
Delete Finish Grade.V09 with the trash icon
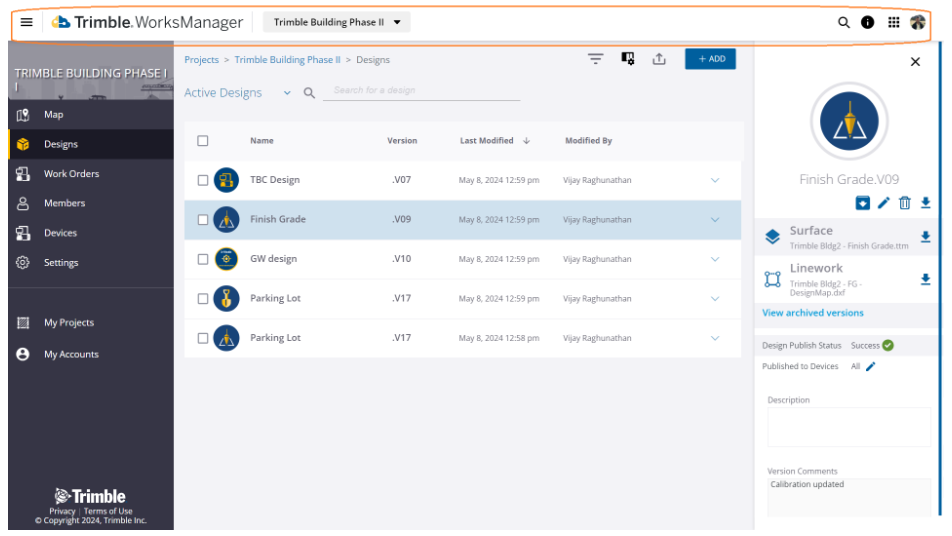pyautogui.click(x=905, y=203)
